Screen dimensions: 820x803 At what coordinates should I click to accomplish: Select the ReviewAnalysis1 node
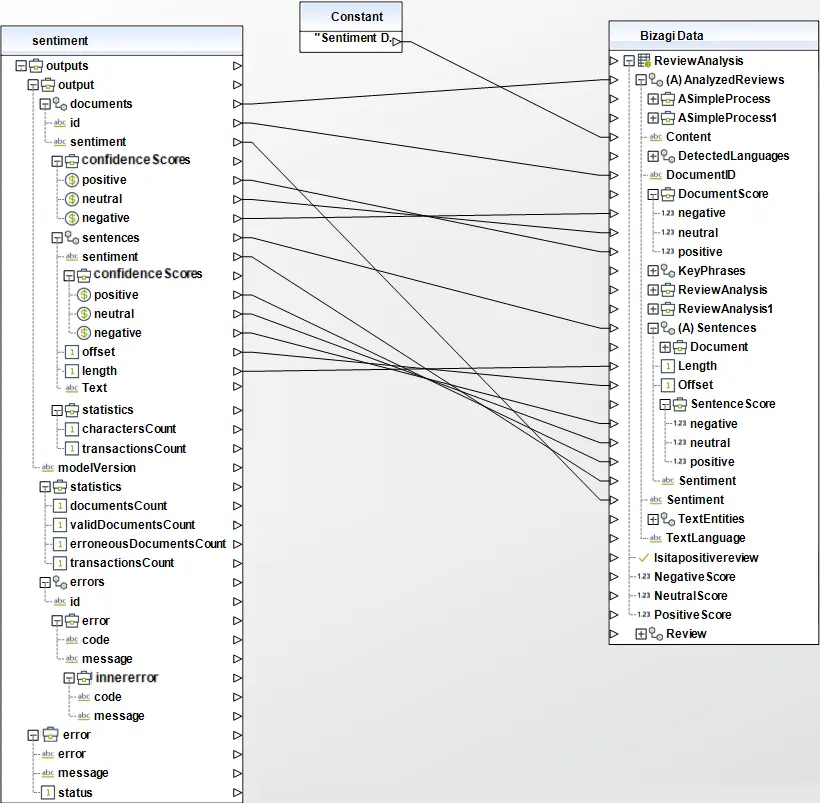point(725,309)
